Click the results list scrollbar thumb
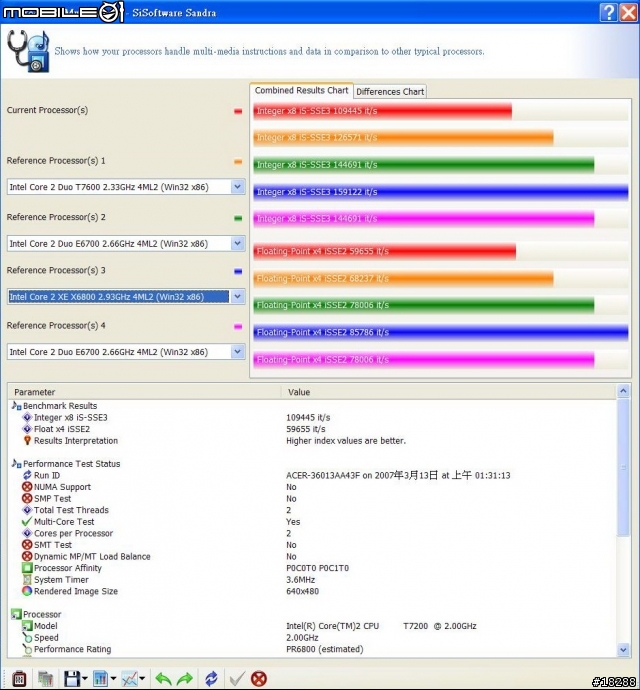Viewport: 640px width, 690px height. point(623,467)
